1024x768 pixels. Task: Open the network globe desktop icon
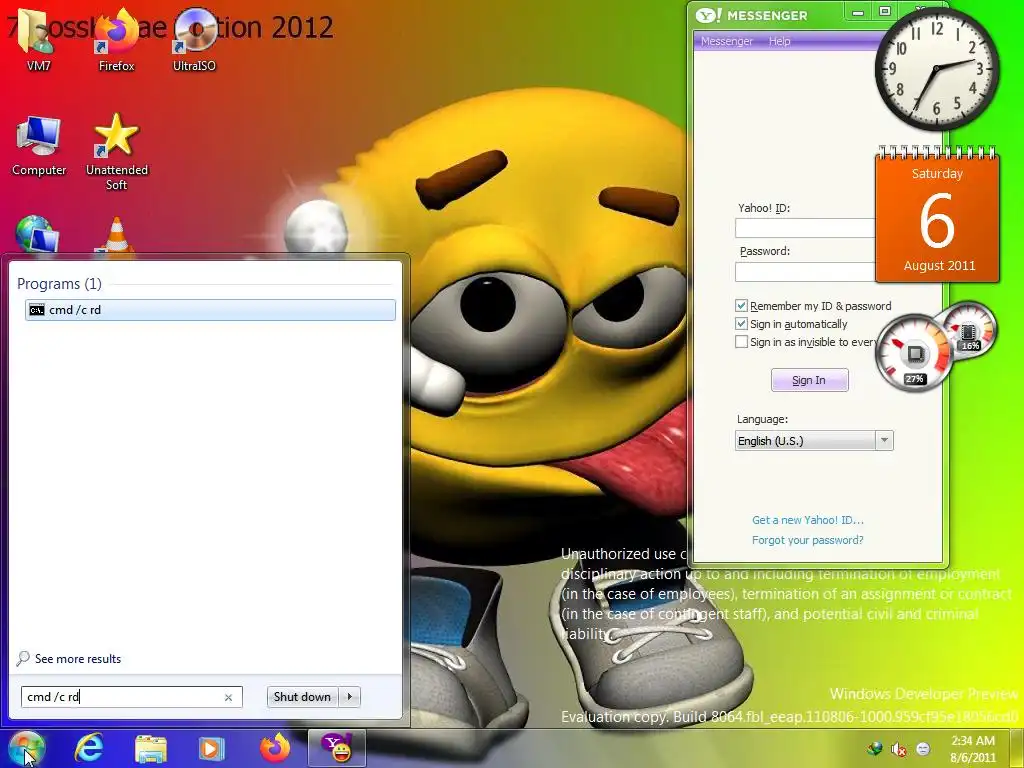pyautogui.click(x=36, y=234)
